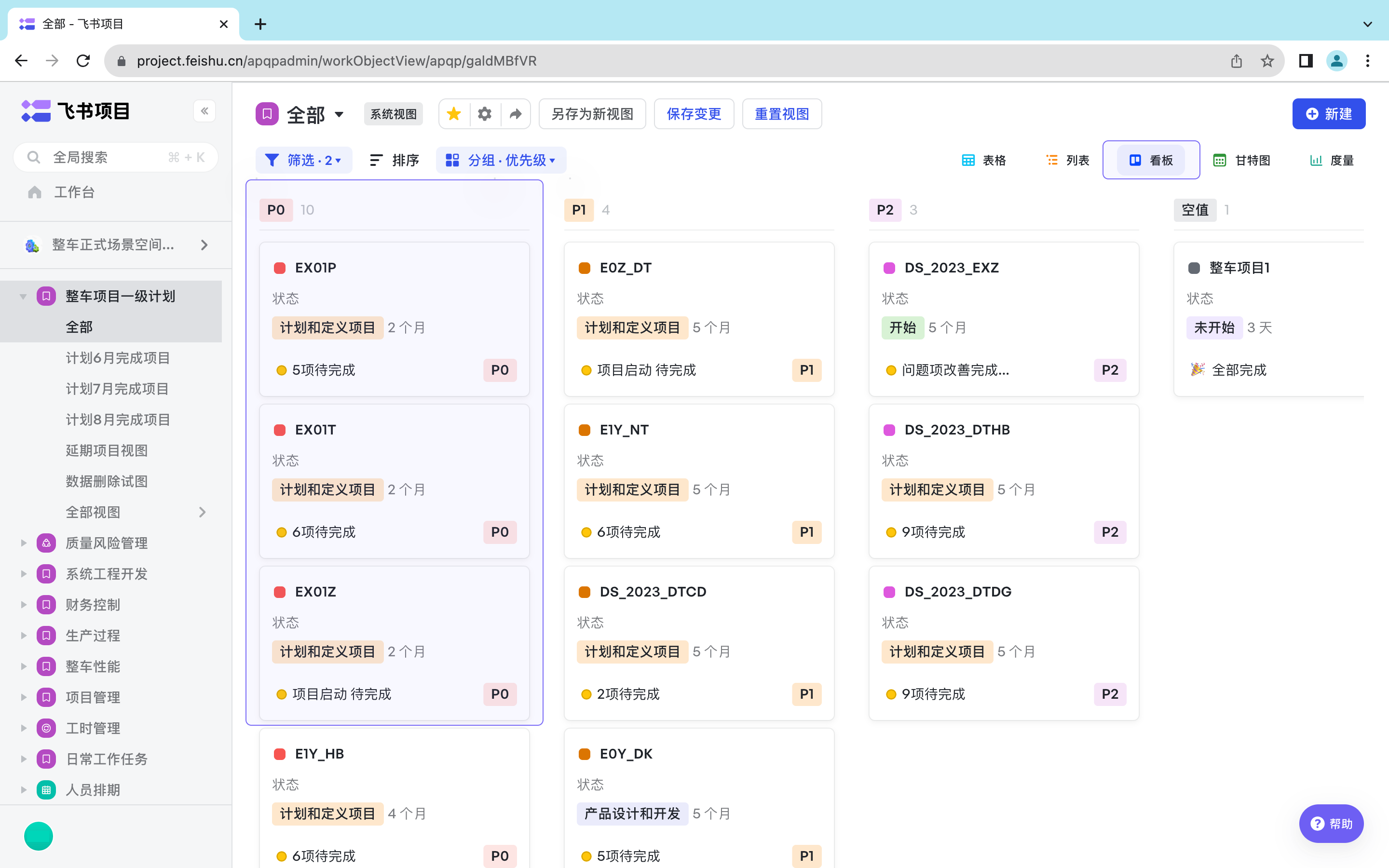Expand the 全部视图 submenu chevron
This screenshot has width=1389, height=868.
point(203,512)
